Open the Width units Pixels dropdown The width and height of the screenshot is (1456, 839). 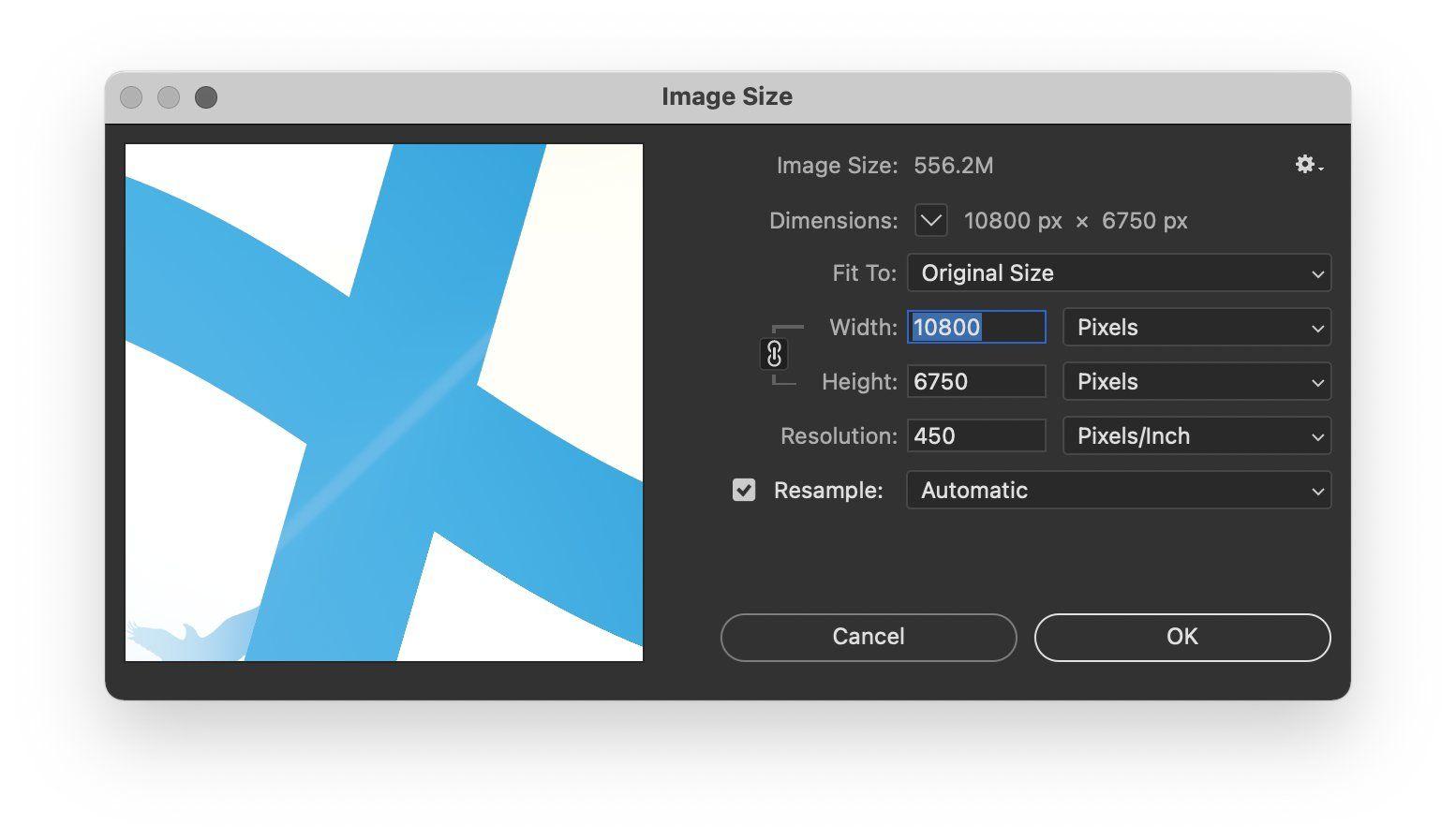coord(1196,327)
